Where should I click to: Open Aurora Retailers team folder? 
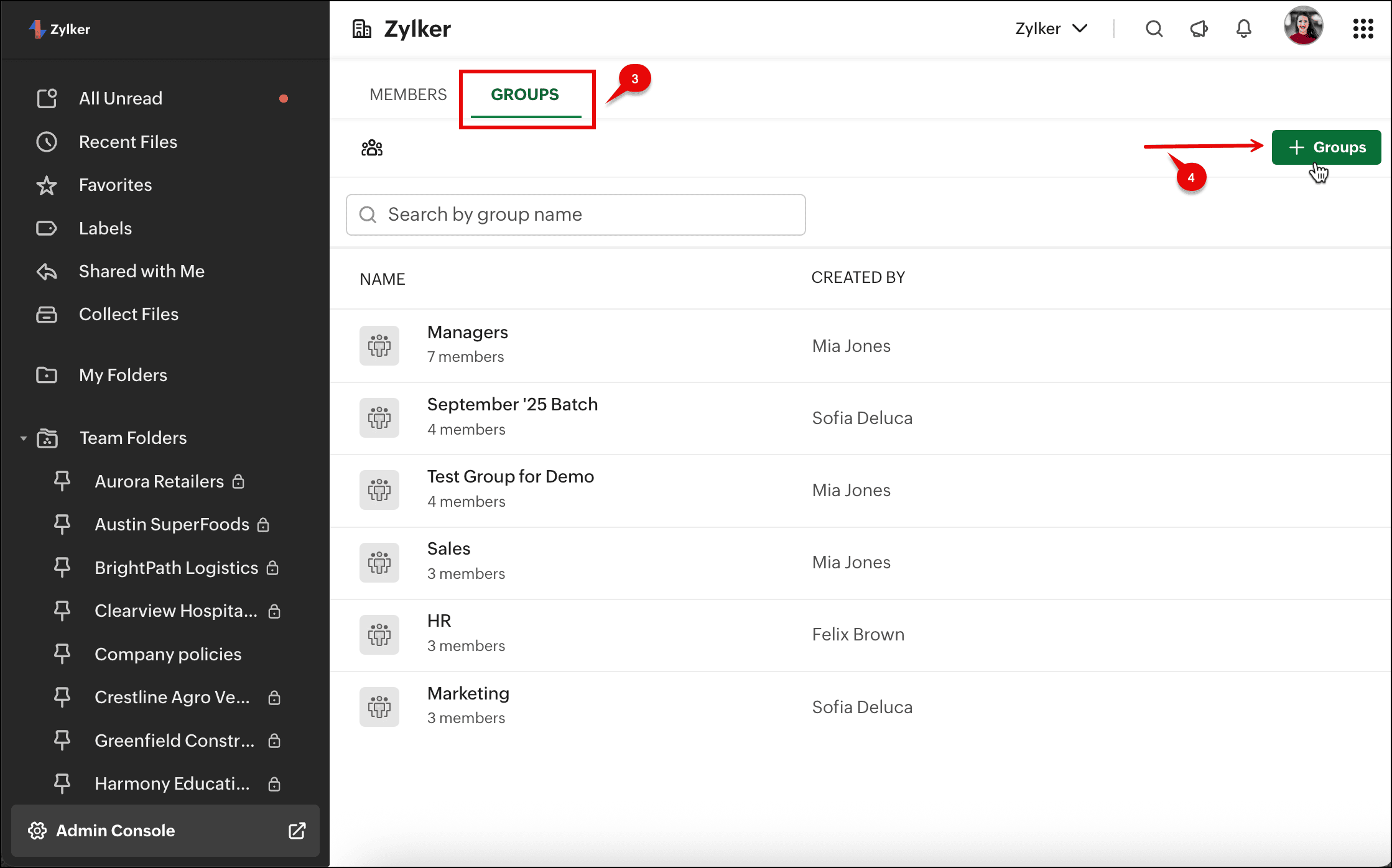[159, 481]
